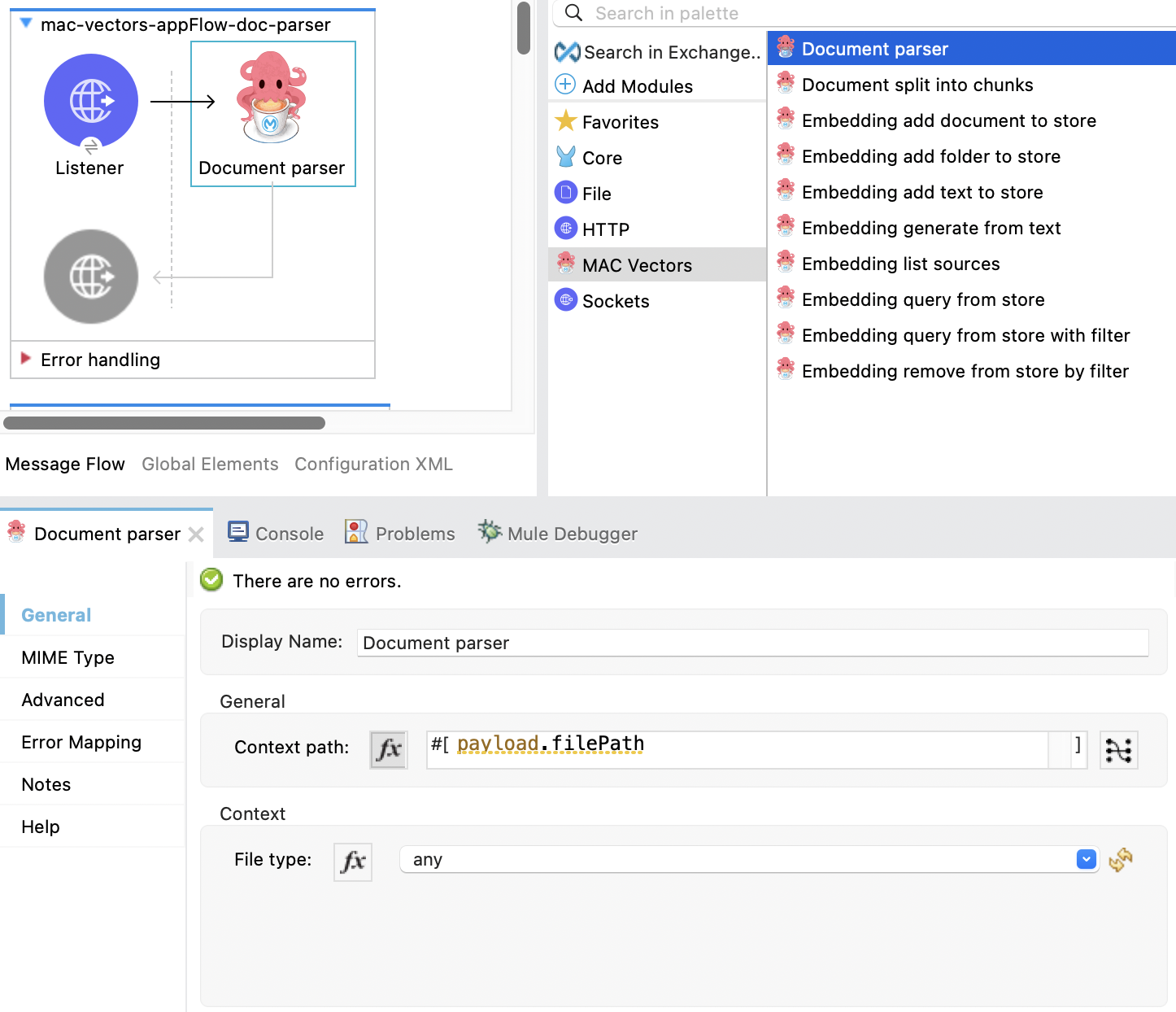This screenshot has width=1176, height=1012.
Task: Click the Favorites star icon
Action: tap(566, 121)
